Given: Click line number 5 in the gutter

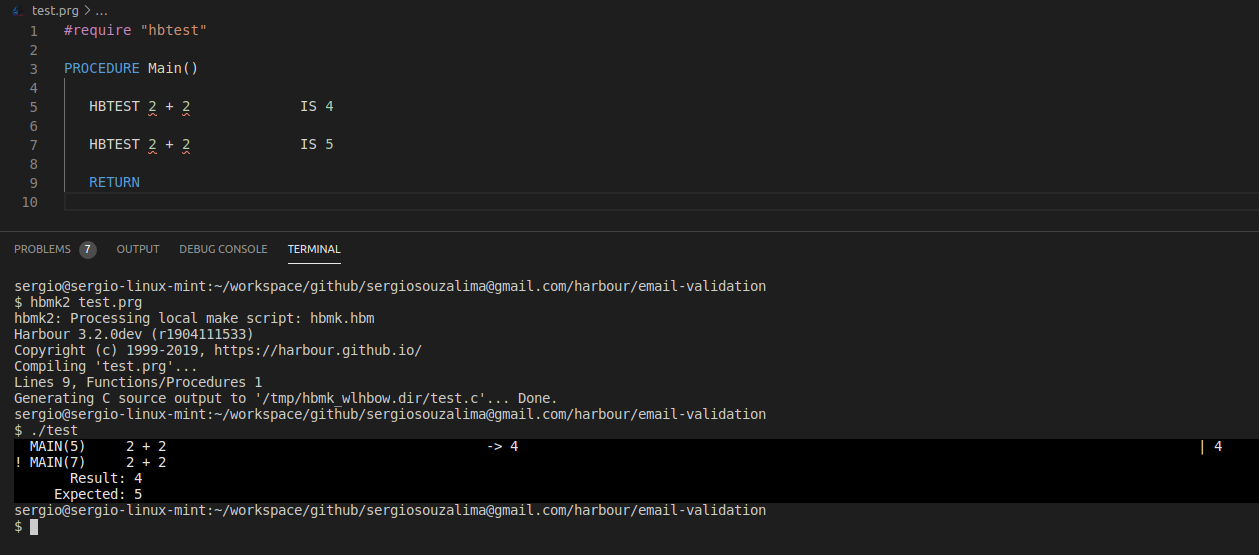Looking at the screenshot, I should tap(34, 107).
